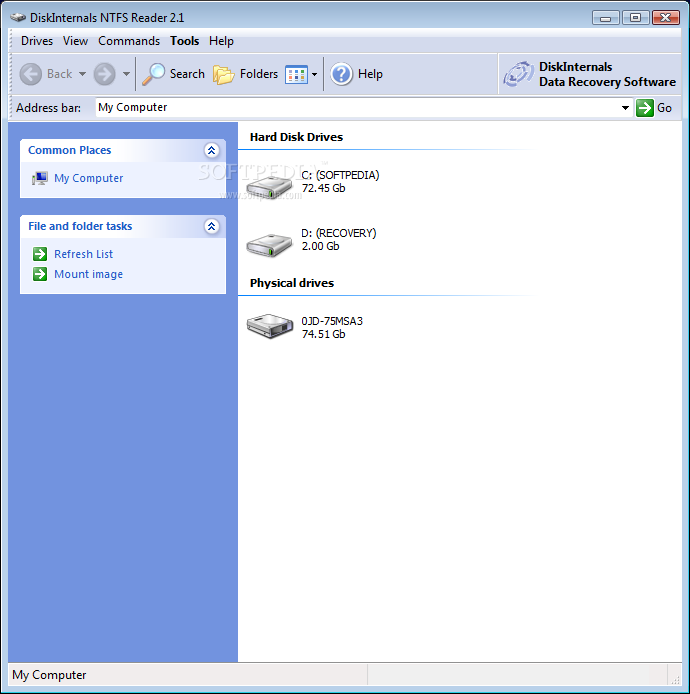Open the Forward history dropdown arrow
This screenshot has width=690, height=694.
[x=126, y=74]
